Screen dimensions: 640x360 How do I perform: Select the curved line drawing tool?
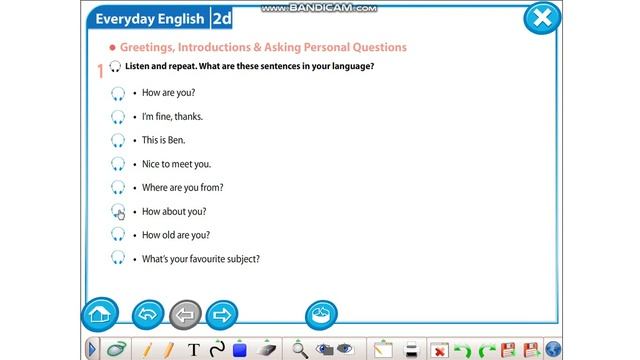pyautogui.click(x=217, y=349)
